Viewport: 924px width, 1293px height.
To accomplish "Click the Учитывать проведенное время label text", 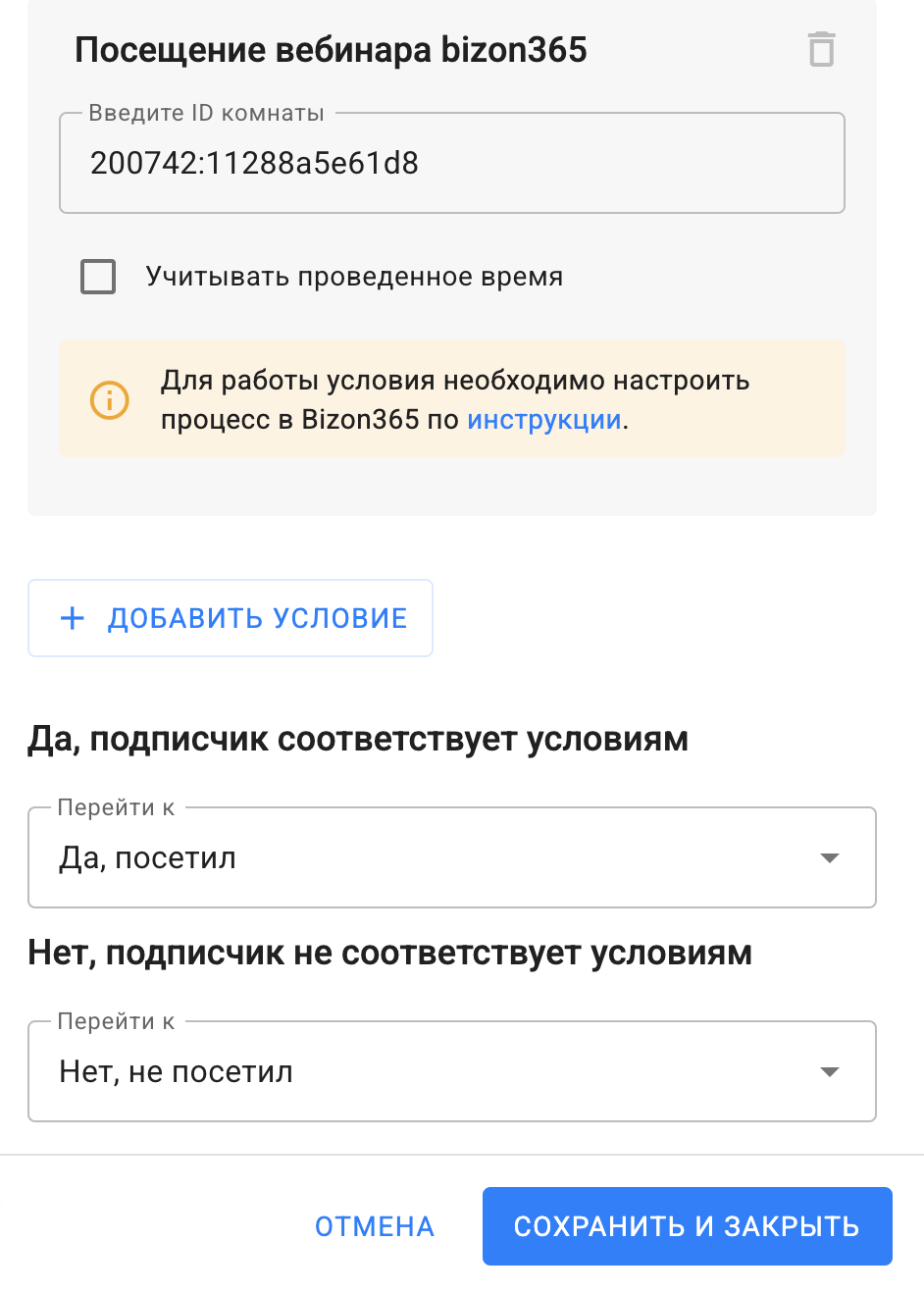I will (354, 277).
